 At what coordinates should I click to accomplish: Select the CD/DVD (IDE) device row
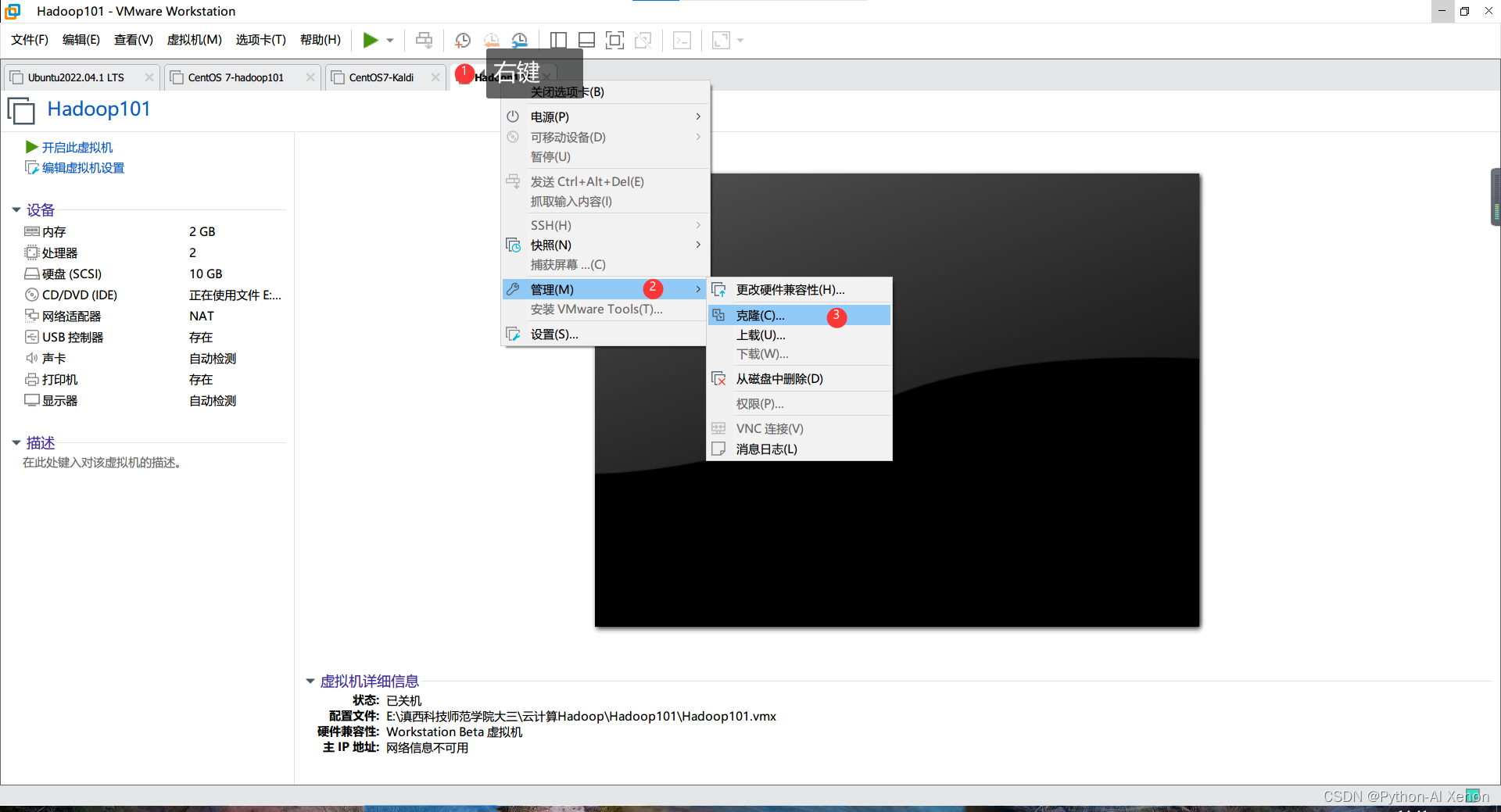click(x=152, y=295)
